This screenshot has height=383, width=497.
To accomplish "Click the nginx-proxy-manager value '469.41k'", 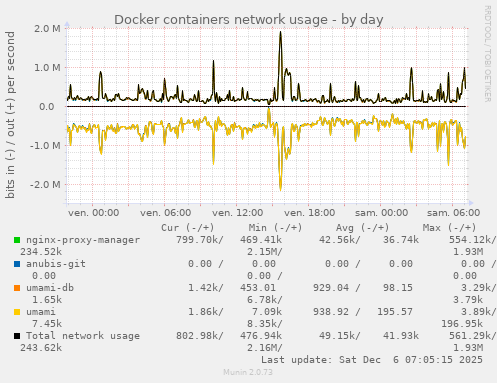I will pyautogui.click(x=261, y=240).
